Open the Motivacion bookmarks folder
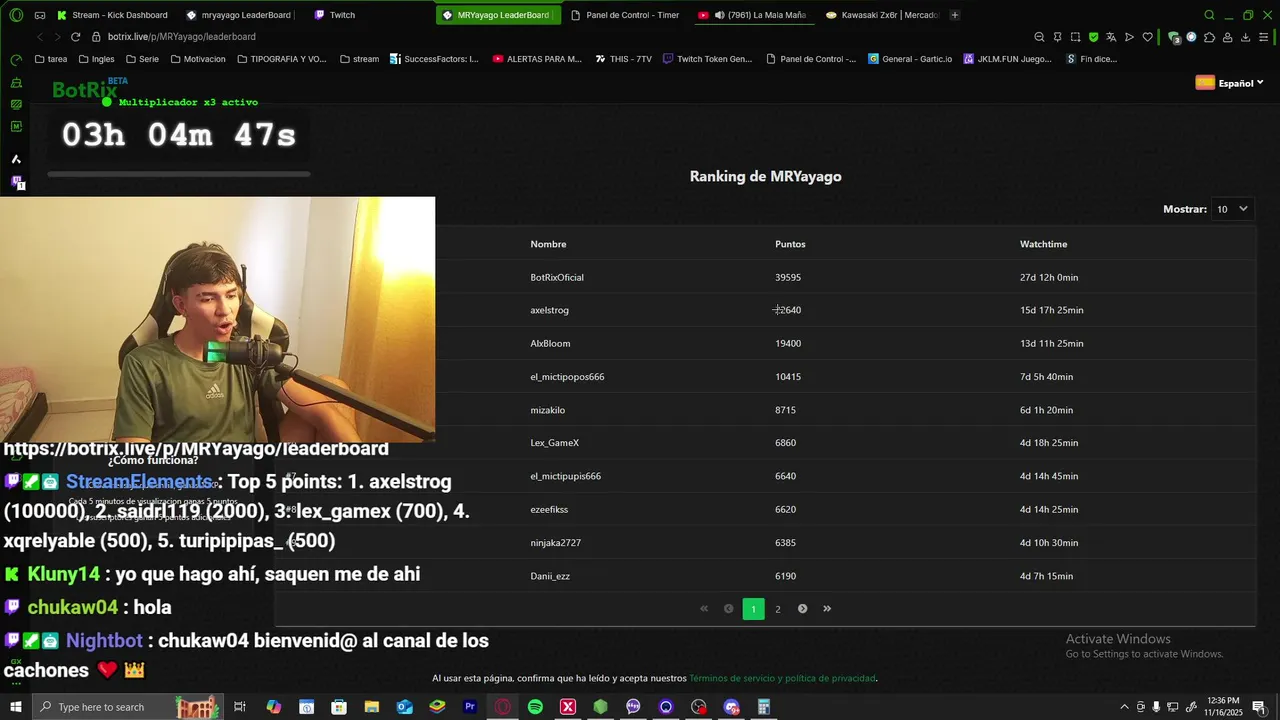Screen dimensions: 1280x720 [x=198, y=59]
